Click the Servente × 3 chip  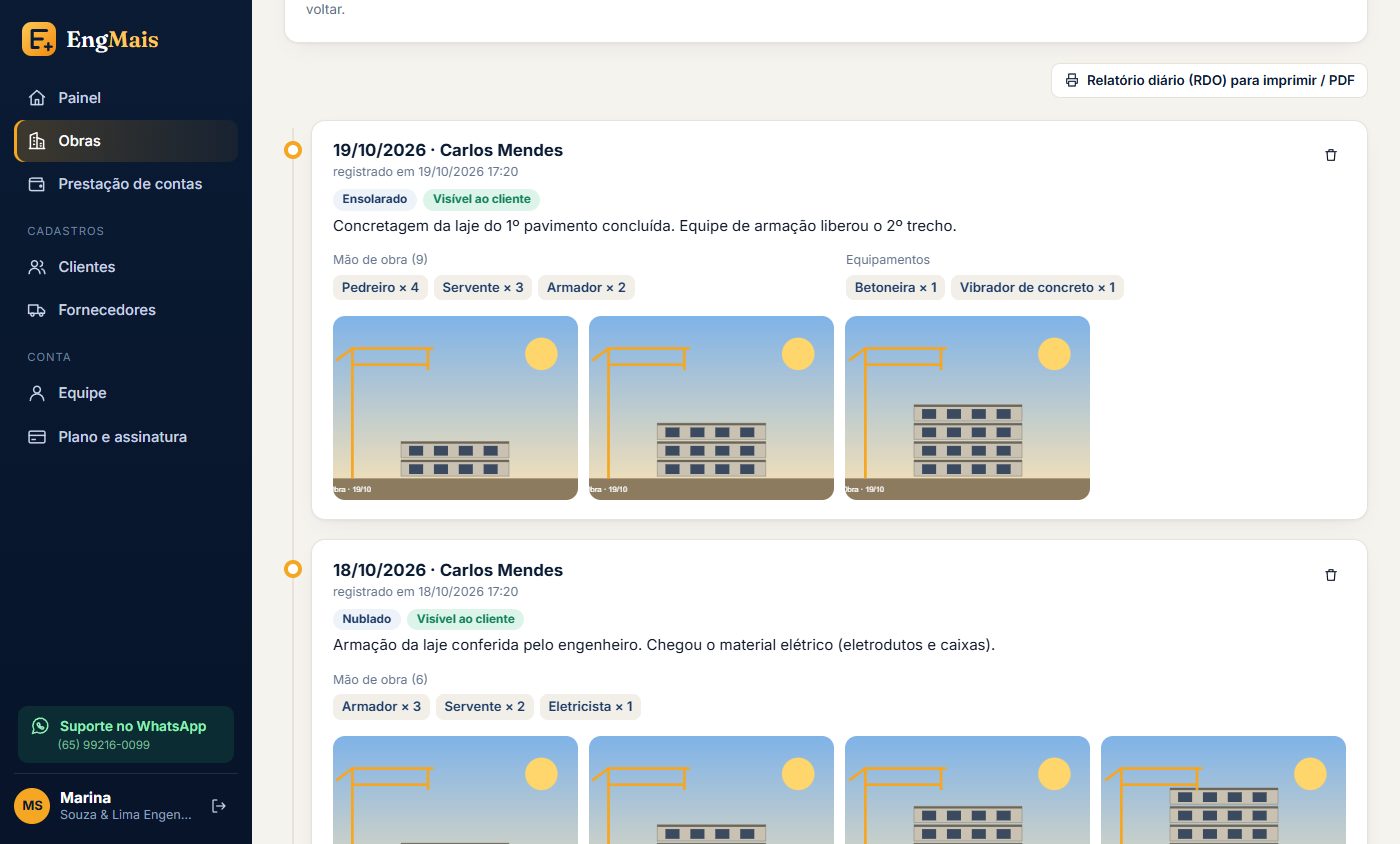(483, 288)
